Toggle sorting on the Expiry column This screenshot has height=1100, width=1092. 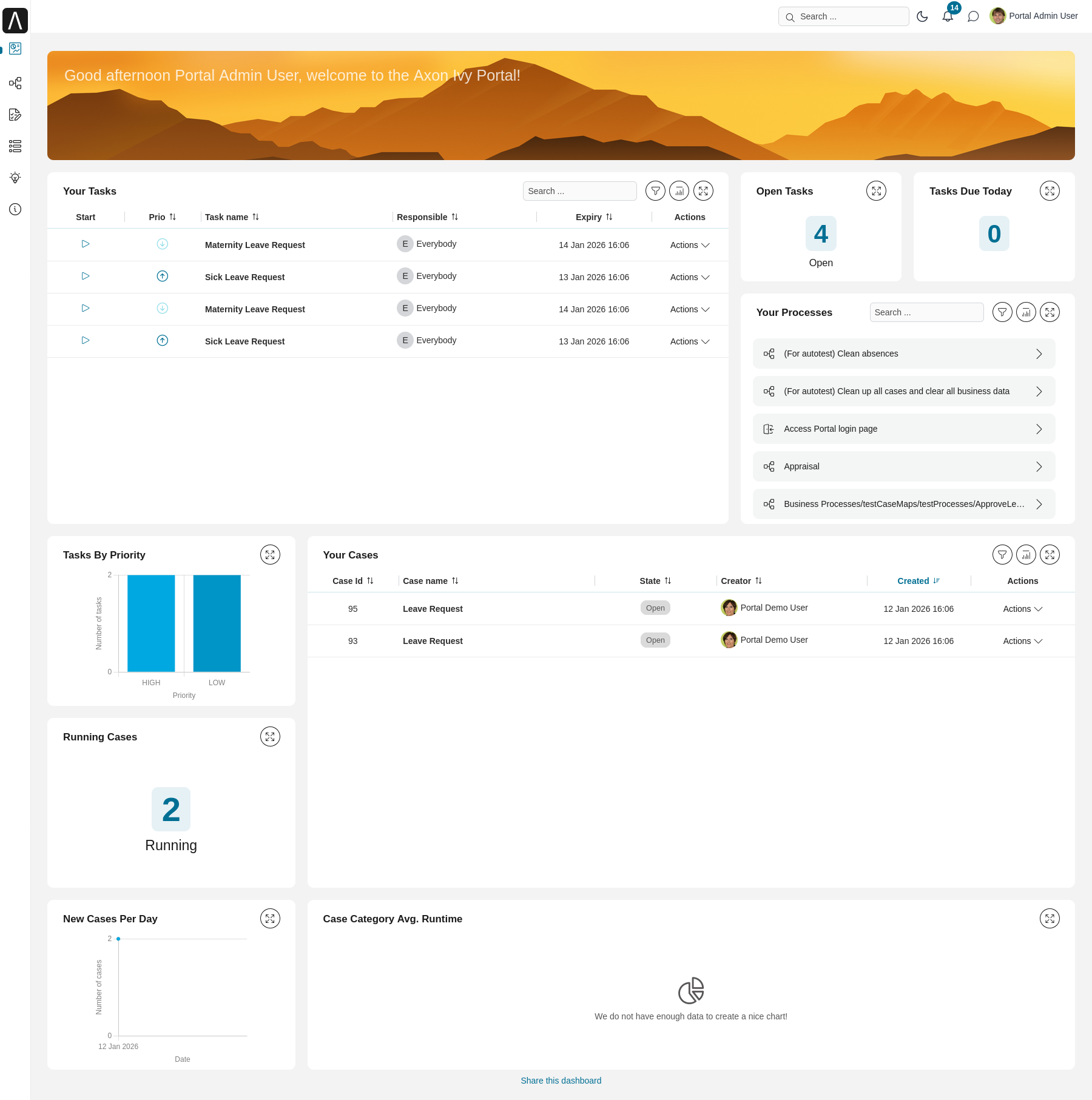[610, 216]
